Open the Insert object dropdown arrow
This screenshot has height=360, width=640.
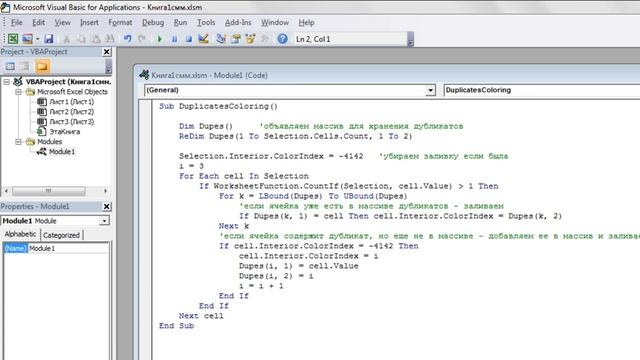pos(37,39)
